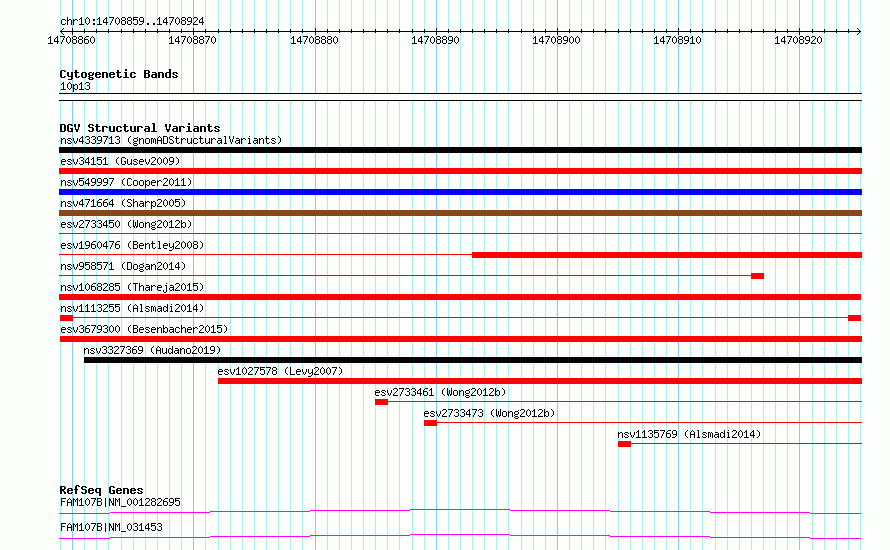
Task: Open the DGV Structural Variants track title
Action: point(140,128)
